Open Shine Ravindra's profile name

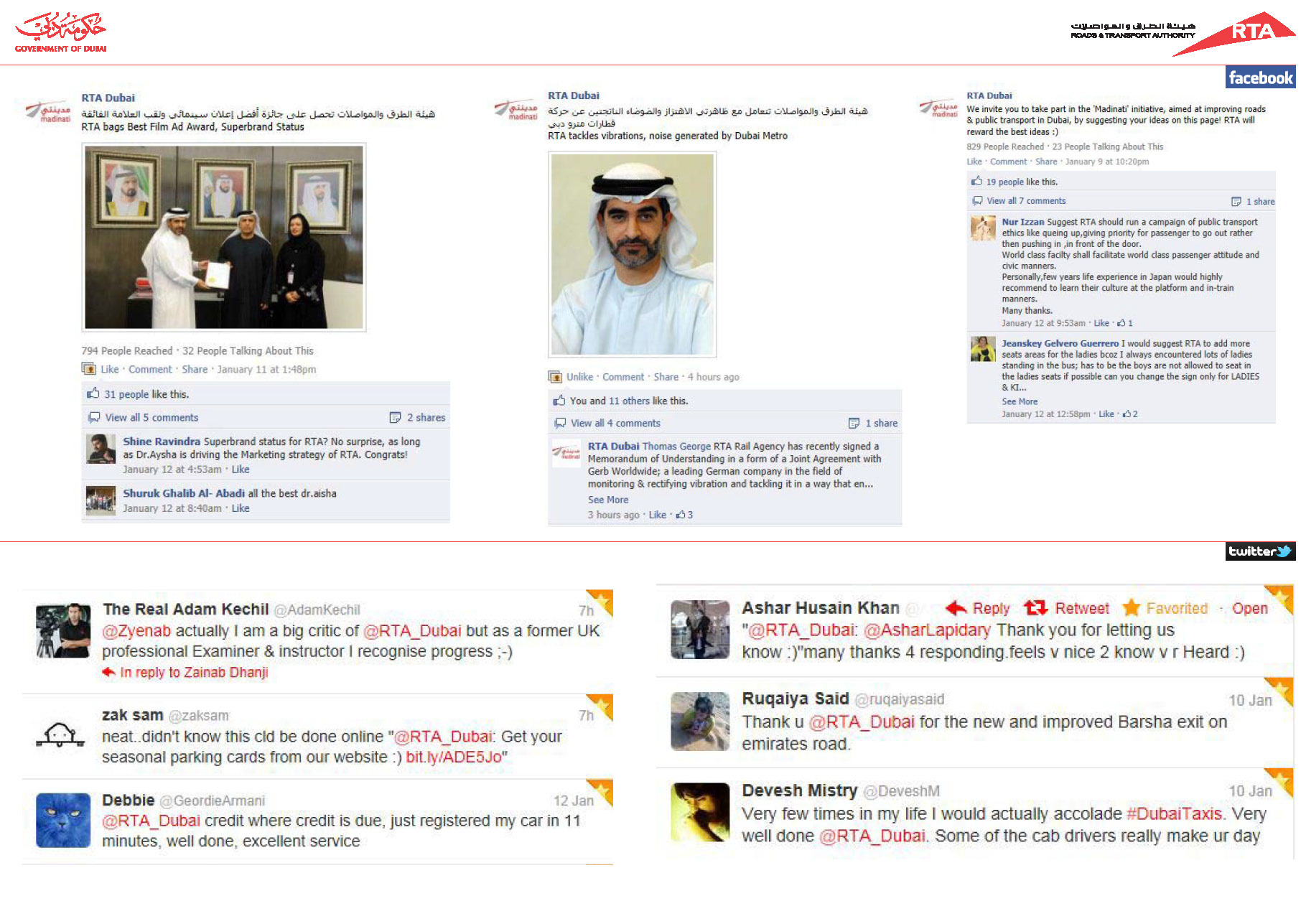point(162,442)
